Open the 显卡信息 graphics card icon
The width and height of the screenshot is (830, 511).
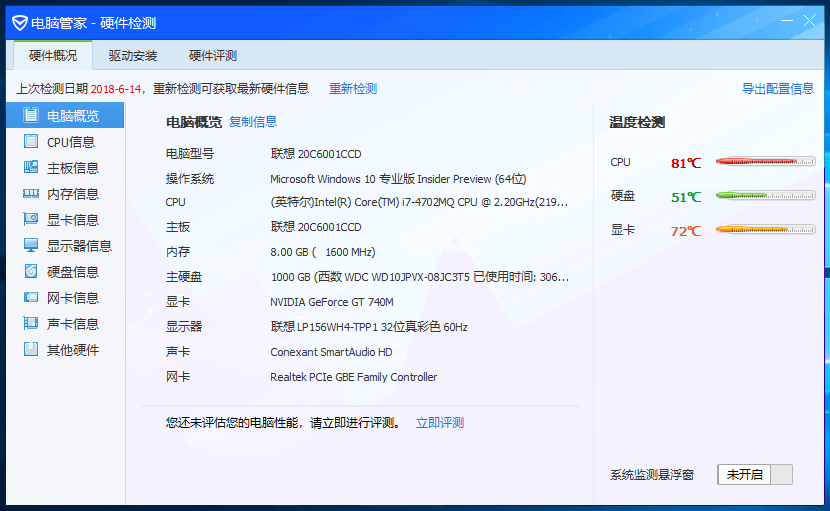pyautogui.click(x=31, y=219)
